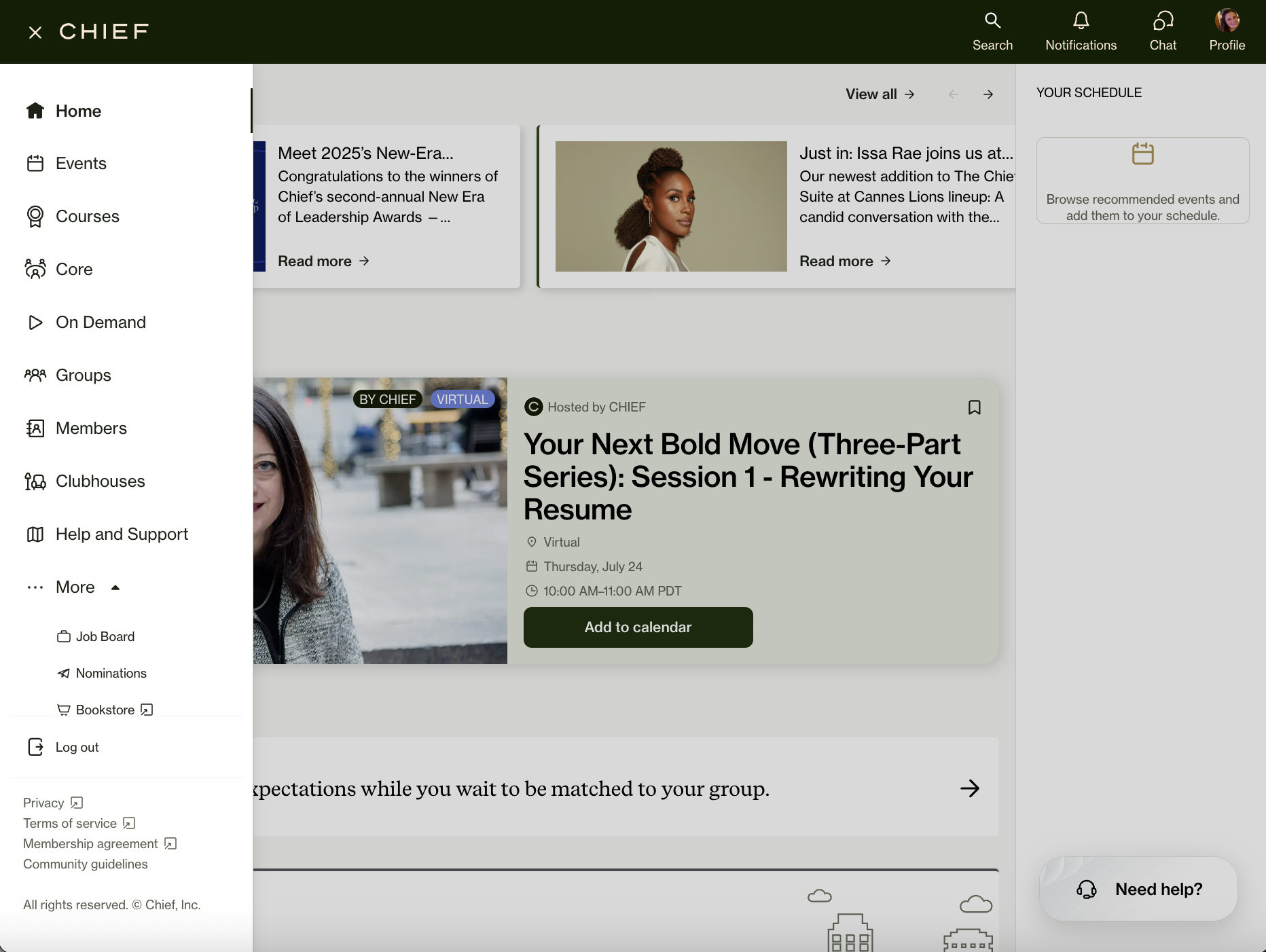This screenshot has width=1266, height=952.
Task: Open Profile avatar picture
Action: click(1227, 20)
